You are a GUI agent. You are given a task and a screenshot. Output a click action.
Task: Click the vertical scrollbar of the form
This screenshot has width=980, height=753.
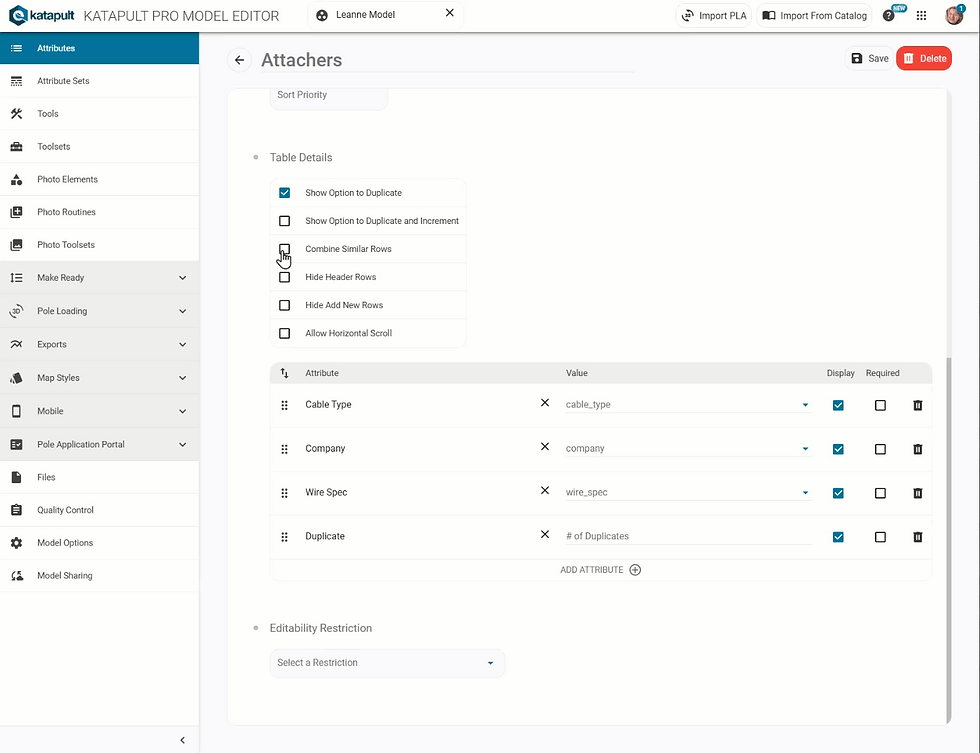[948, 541]
